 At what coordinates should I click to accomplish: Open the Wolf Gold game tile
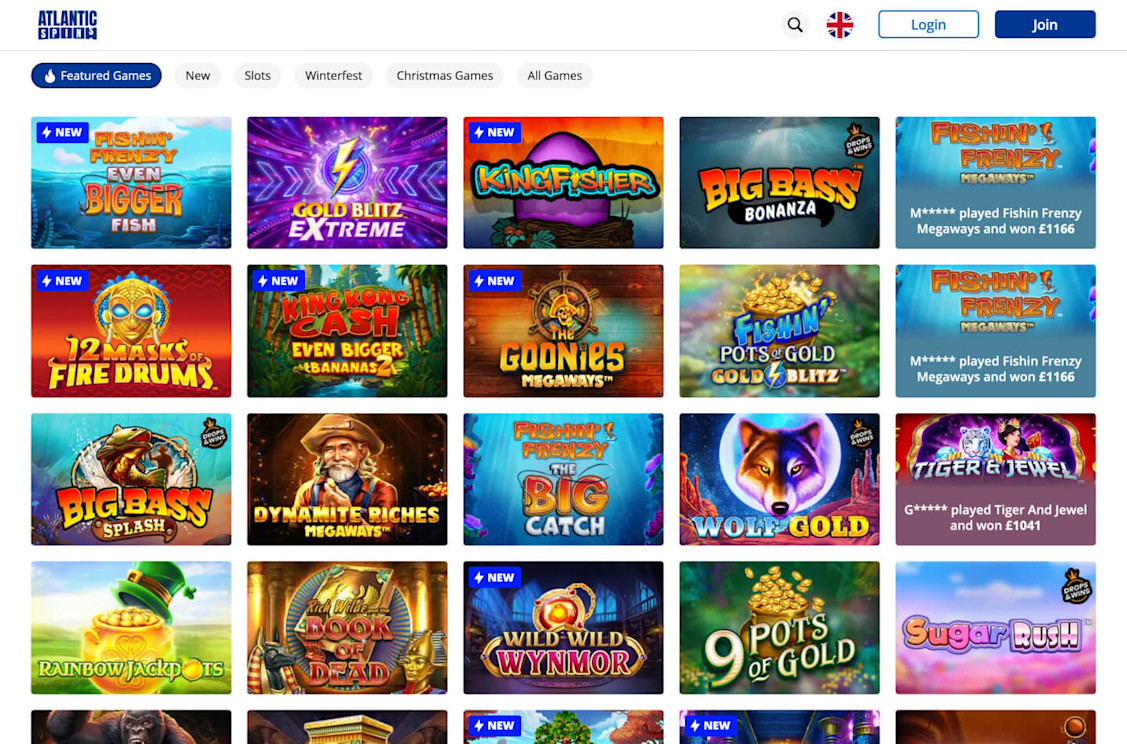[x=779, y=479]
